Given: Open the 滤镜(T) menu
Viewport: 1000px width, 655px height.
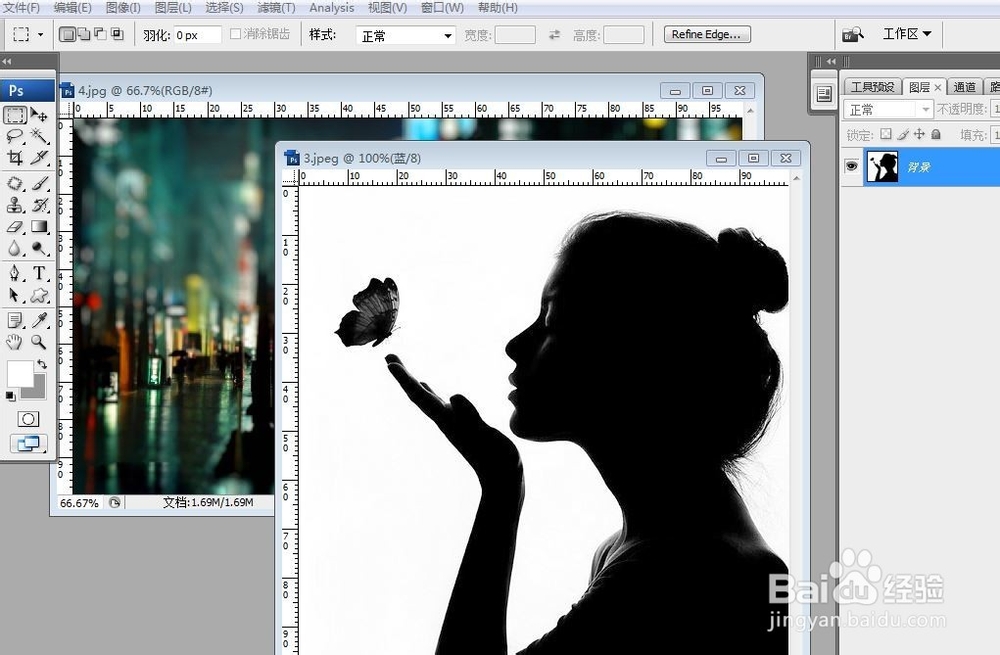Looking at the screenshot, I should [x=276, y=8].
